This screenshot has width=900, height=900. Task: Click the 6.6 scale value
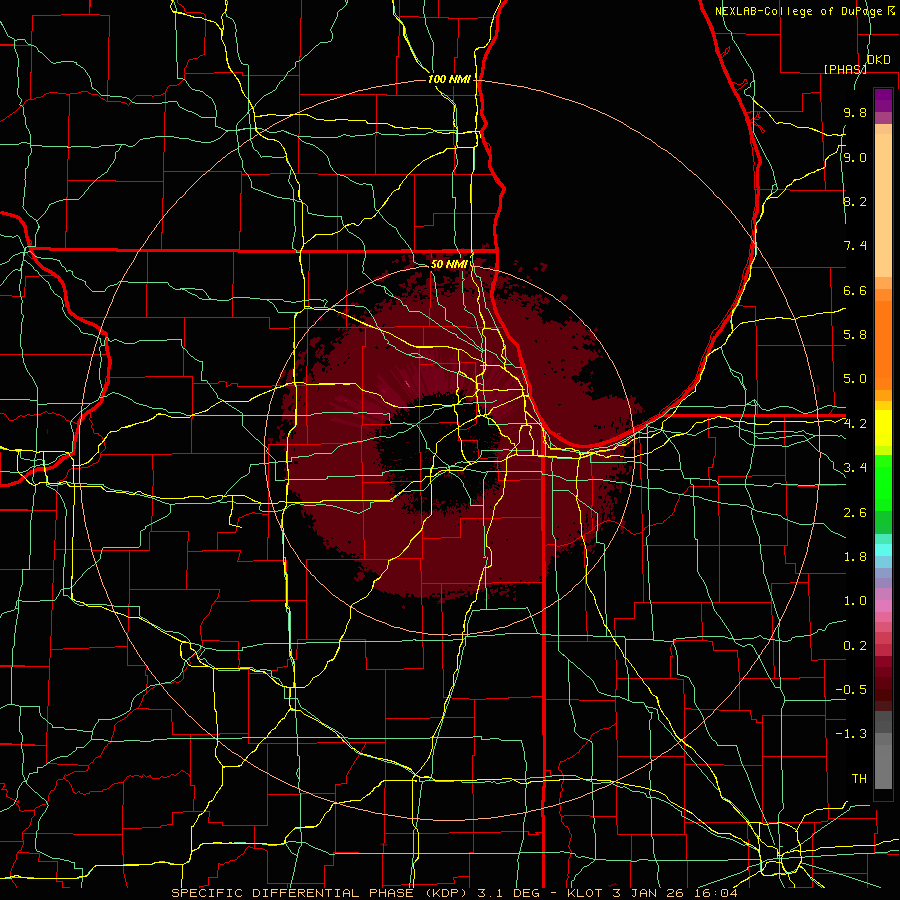tap(855, 290)
